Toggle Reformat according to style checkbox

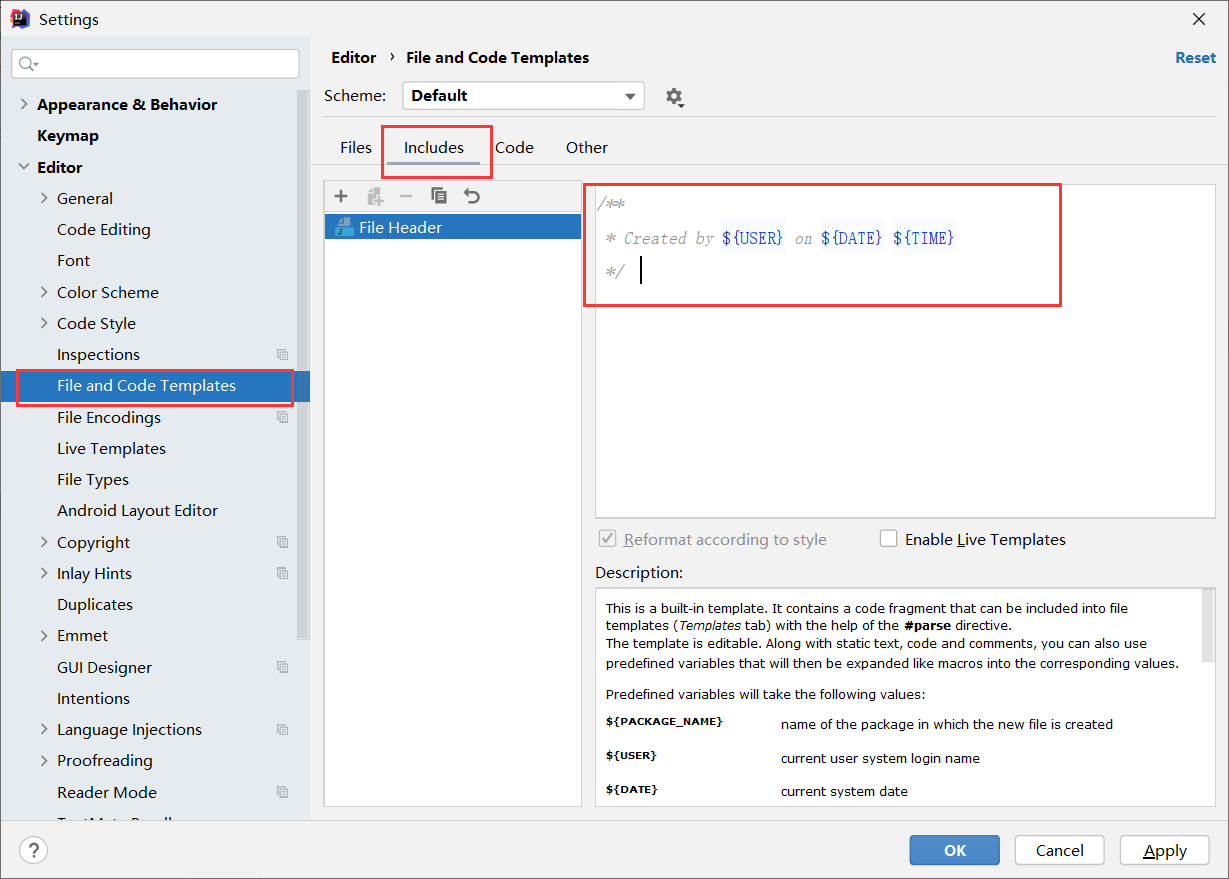pos(607,538)
